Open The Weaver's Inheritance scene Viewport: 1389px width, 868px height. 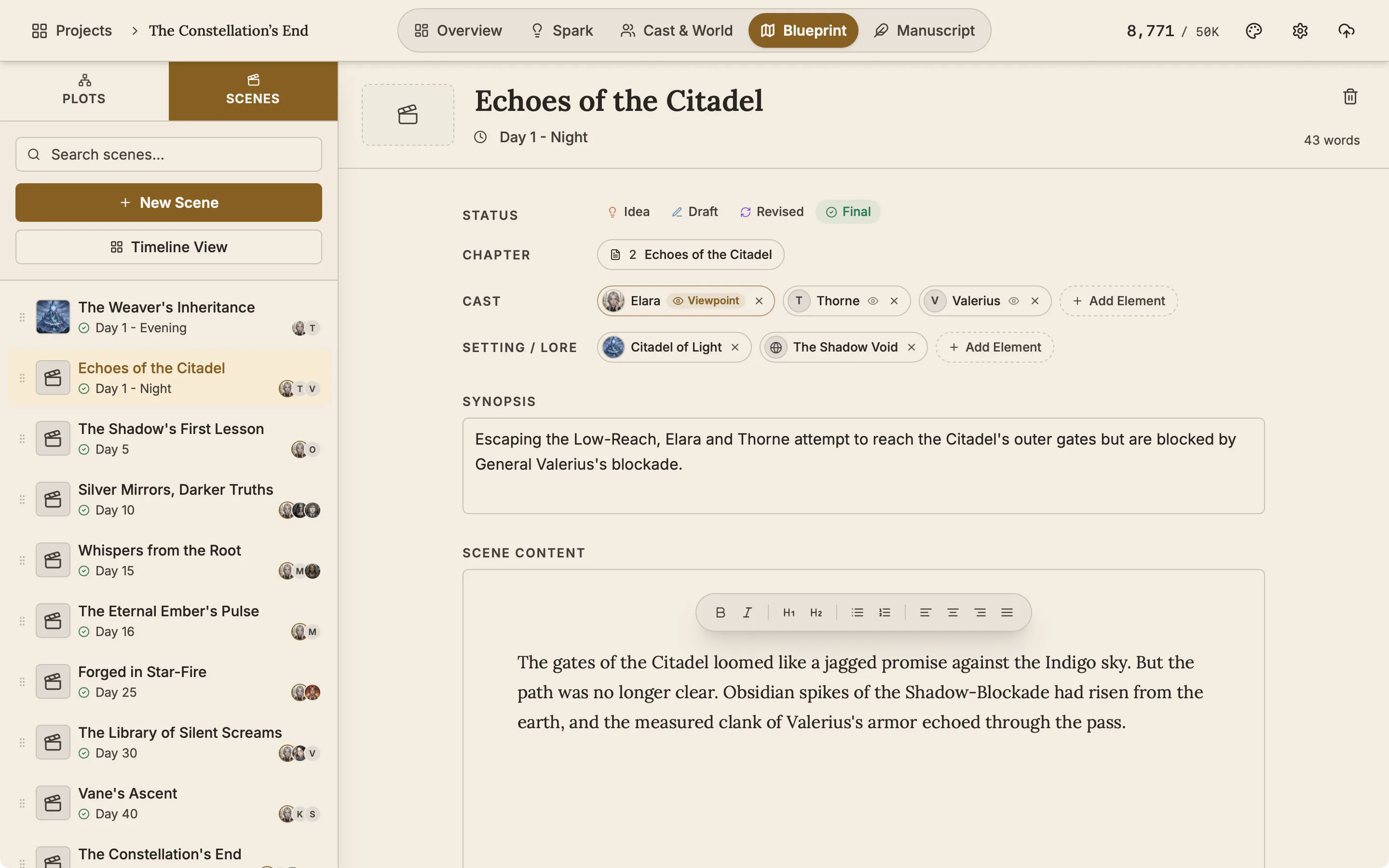coord(169,317)
